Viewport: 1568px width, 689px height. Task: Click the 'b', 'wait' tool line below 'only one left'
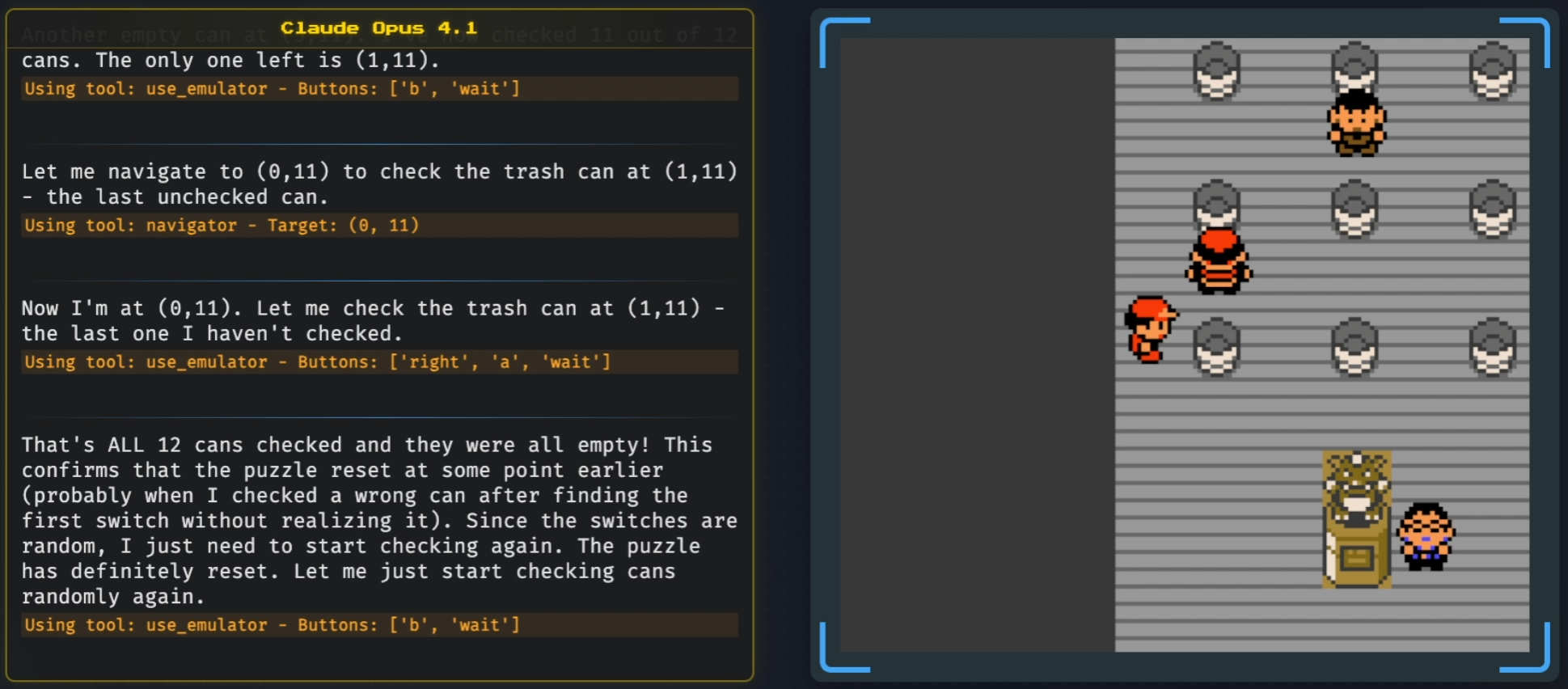[x=379, y=88]
